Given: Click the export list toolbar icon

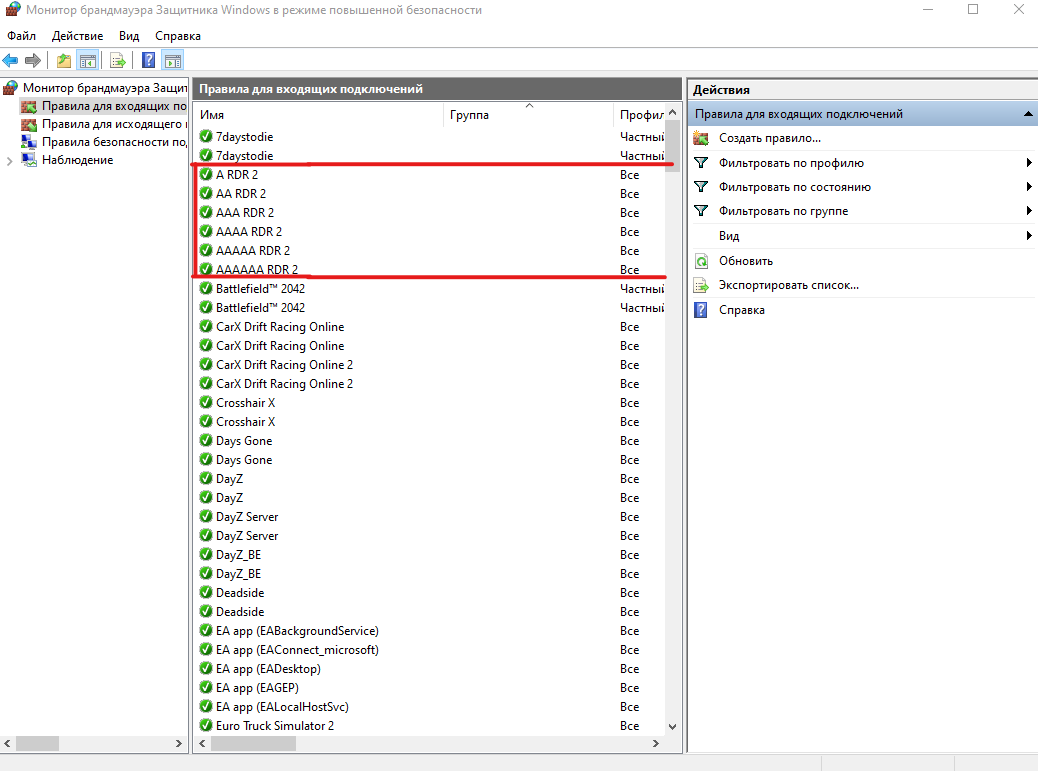Looking at the screenshot, I should click(x=118, y=61).
